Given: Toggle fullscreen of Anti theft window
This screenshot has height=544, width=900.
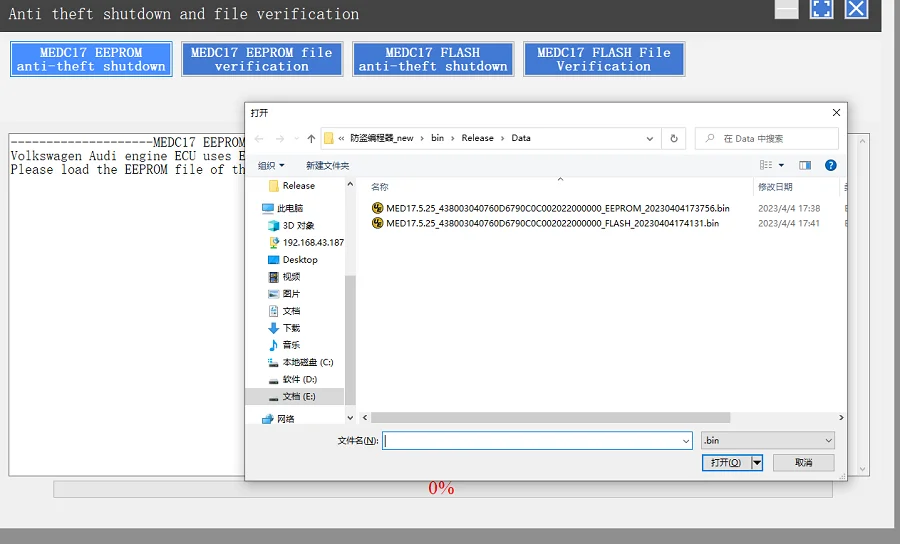Looking at the screenshot, I should (821, 9).
